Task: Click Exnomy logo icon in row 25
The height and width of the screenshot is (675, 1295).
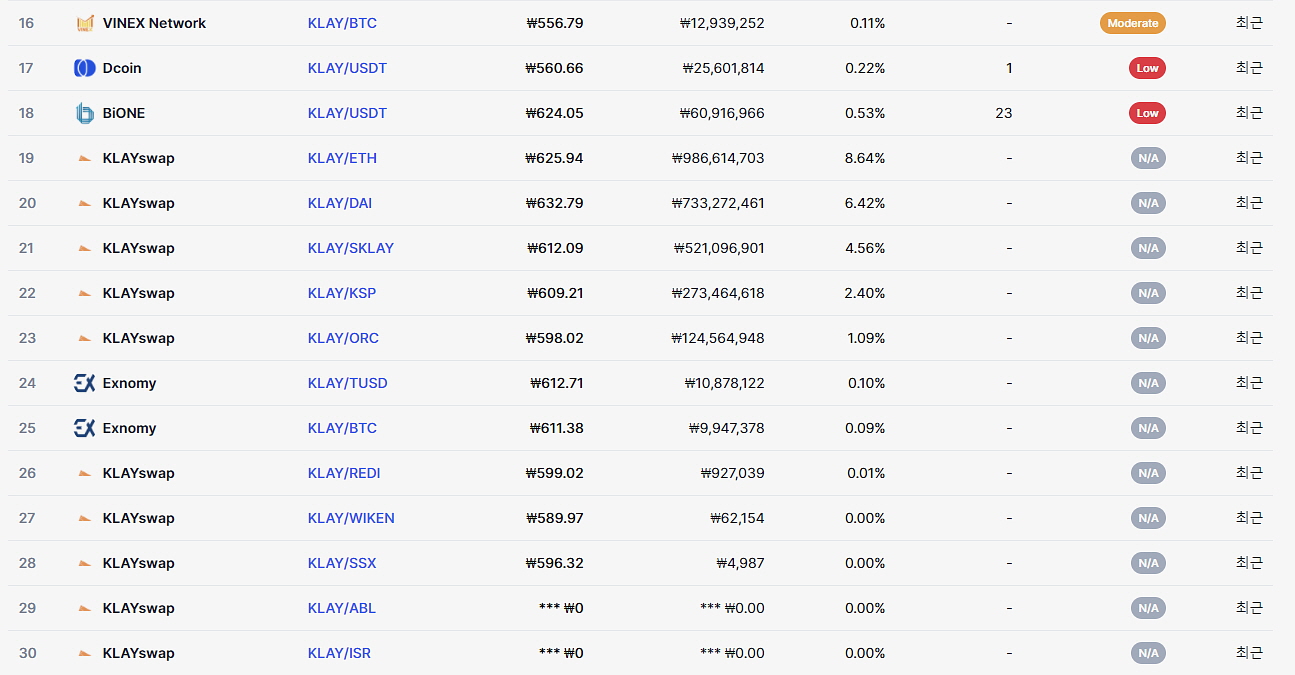Action: coord(85,428)
